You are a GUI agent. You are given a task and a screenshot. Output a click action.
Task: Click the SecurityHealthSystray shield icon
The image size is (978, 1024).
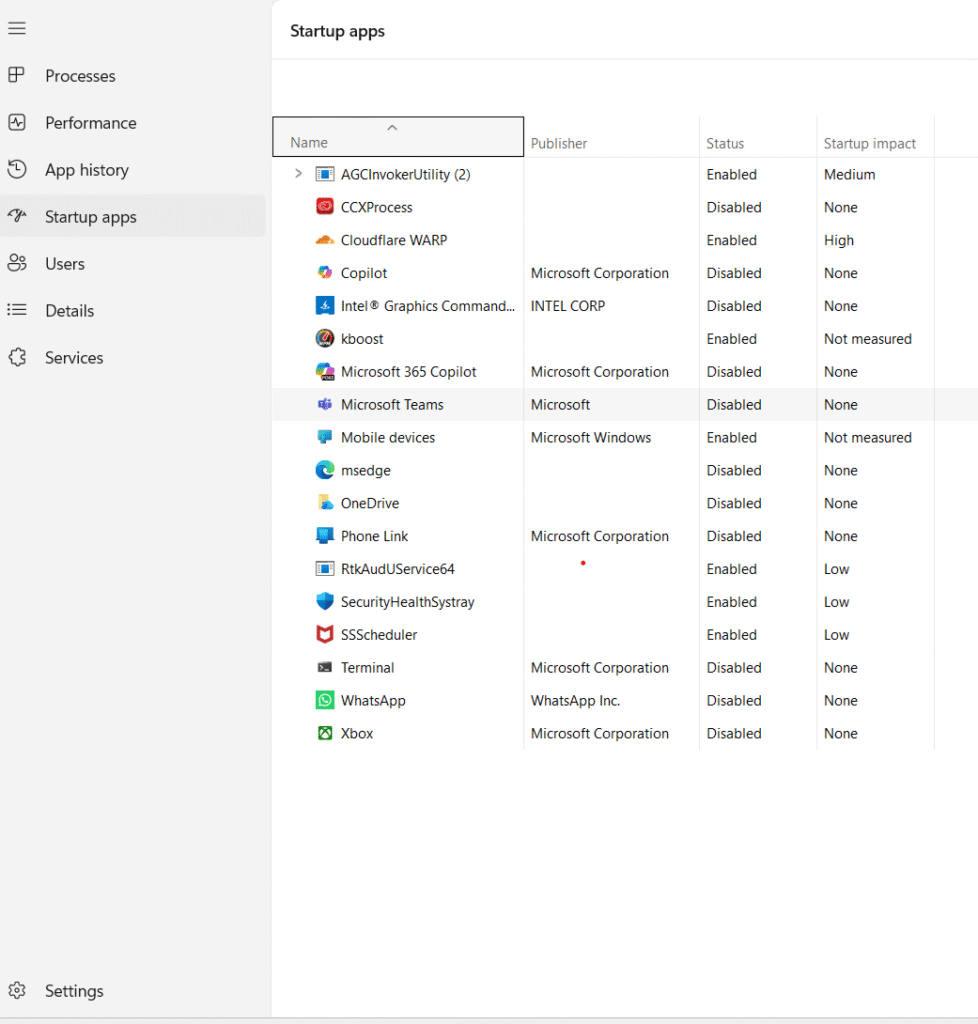coord(325,601)
